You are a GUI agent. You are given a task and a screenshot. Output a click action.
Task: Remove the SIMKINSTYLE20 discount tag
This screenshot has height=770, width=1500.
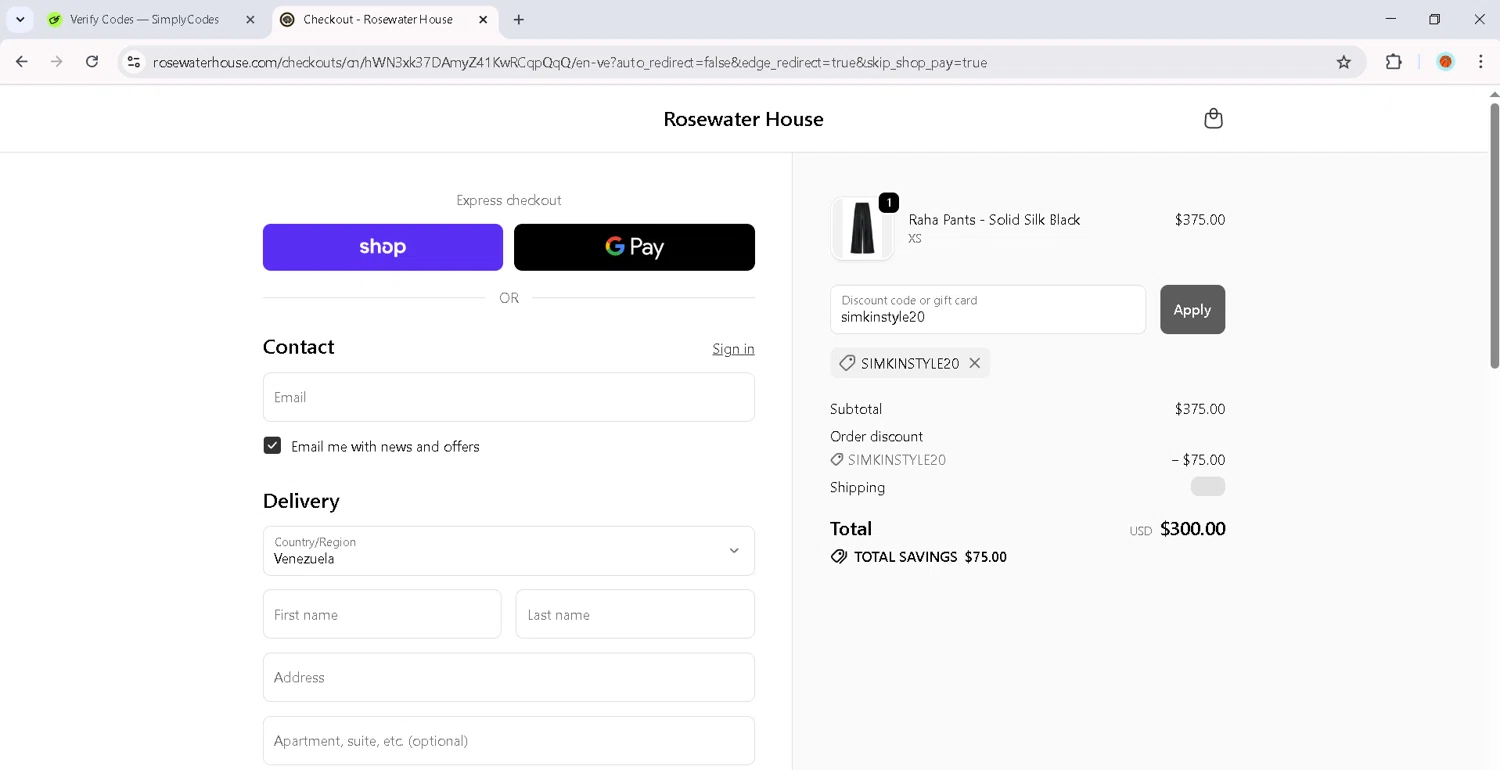975,363
